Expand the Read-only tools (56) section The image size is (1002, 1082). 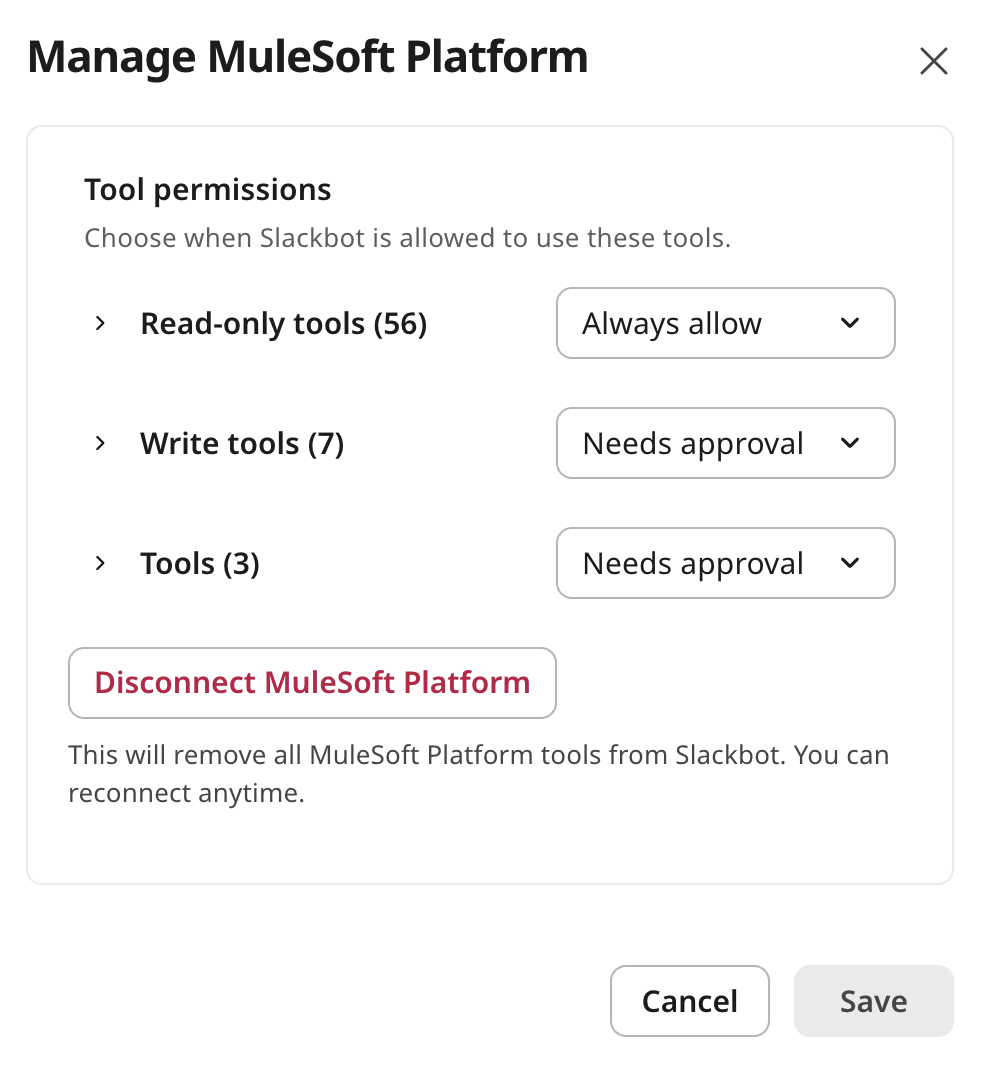pos(100,323)
